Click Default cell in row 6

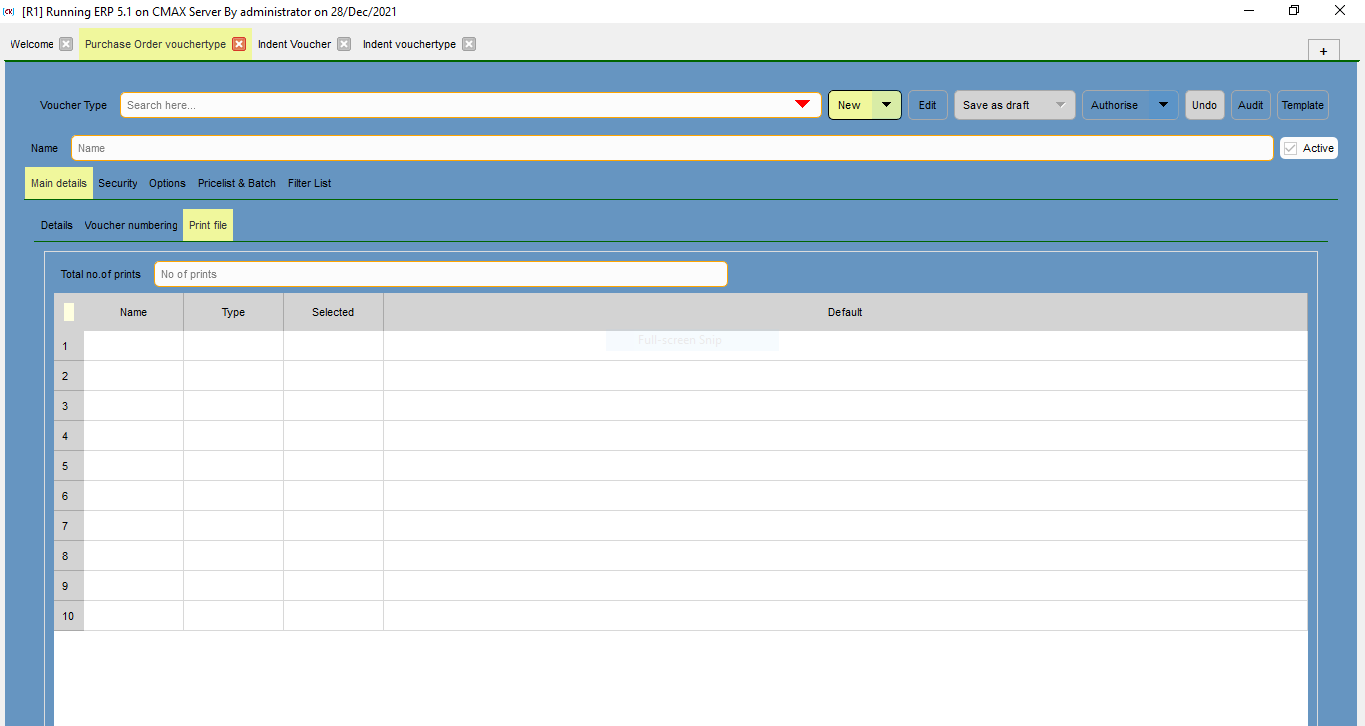(x=845, y=496)
